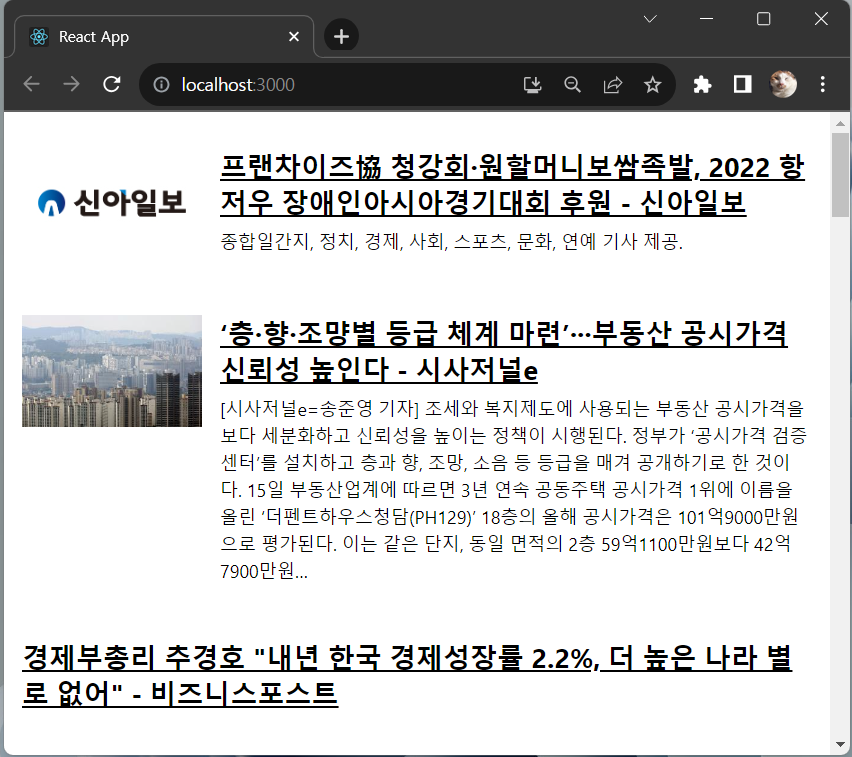Click the scrollbar up arrow

point(841,123)
